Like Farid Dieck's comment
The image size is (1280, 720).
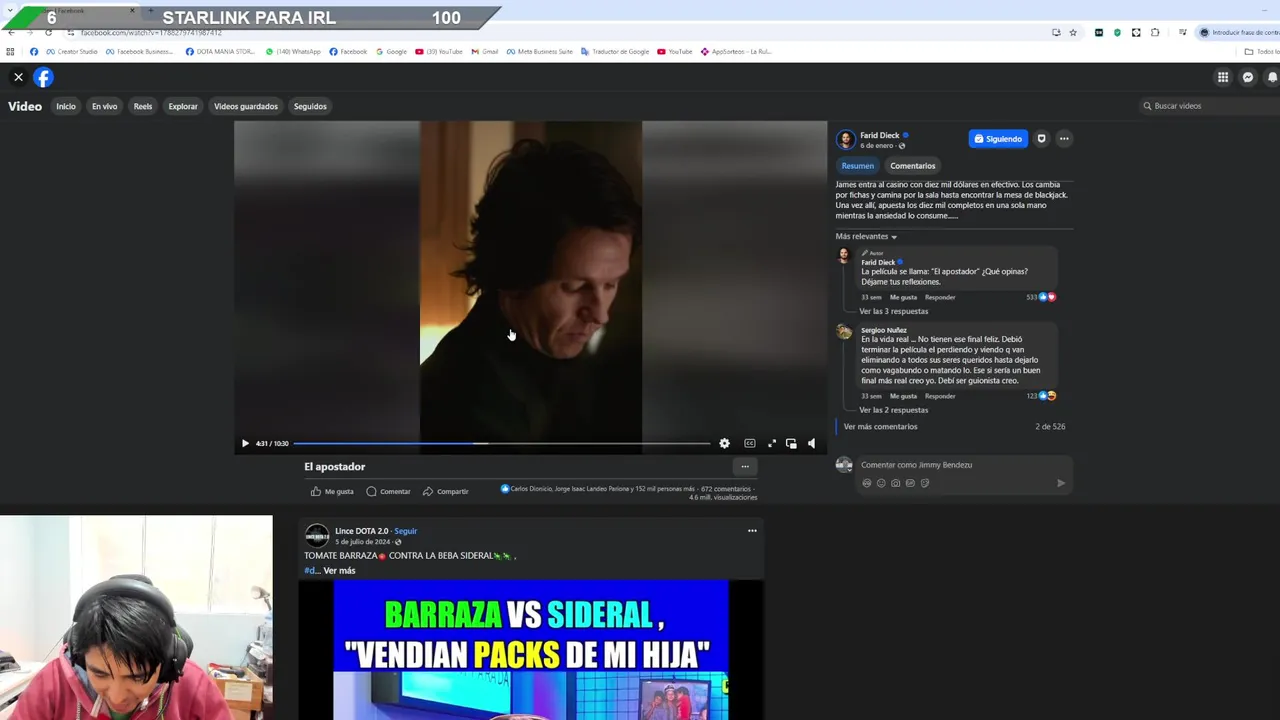[903, 297]
